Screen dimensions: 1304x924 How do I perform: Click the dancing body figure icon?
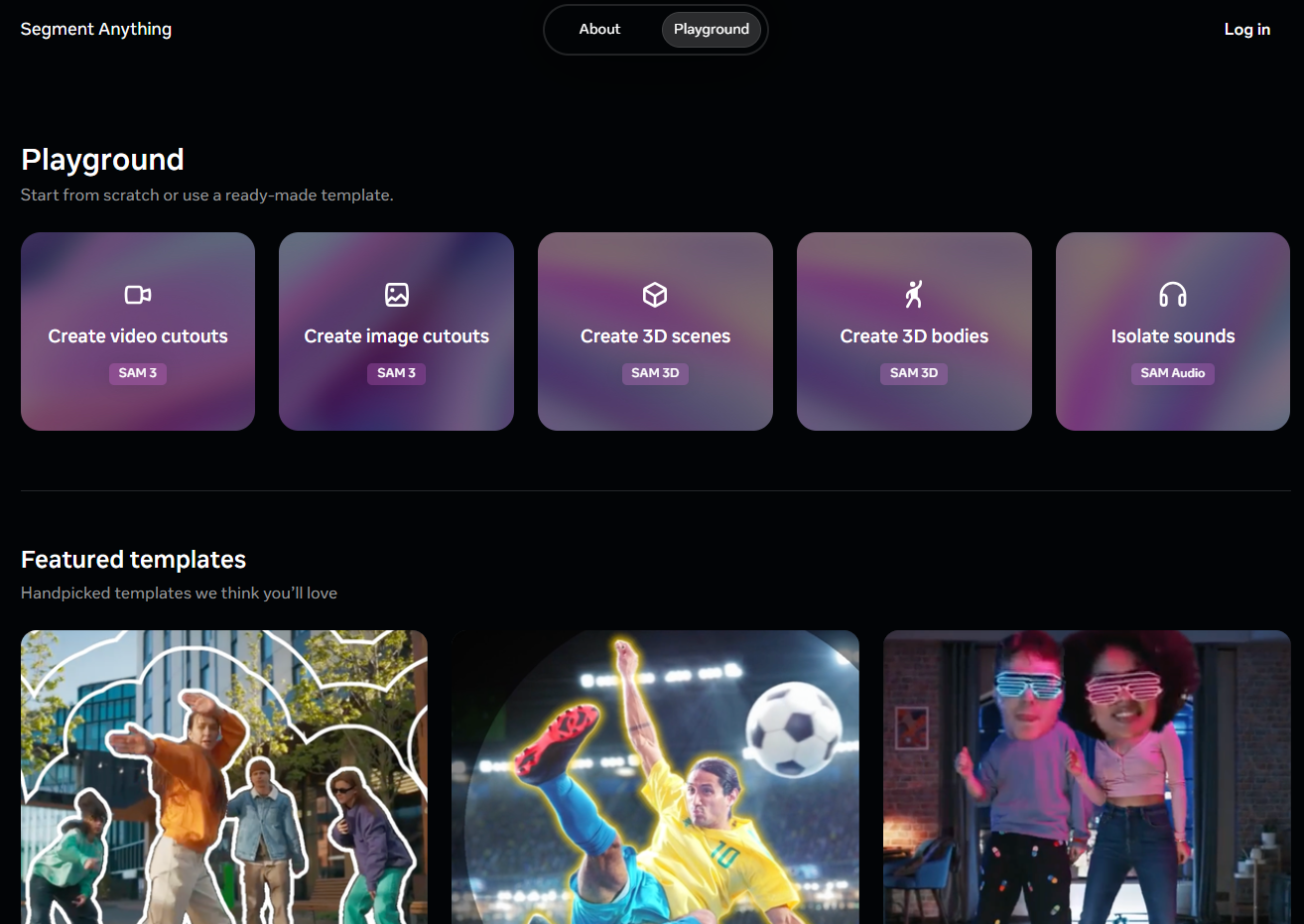point(914,294)
